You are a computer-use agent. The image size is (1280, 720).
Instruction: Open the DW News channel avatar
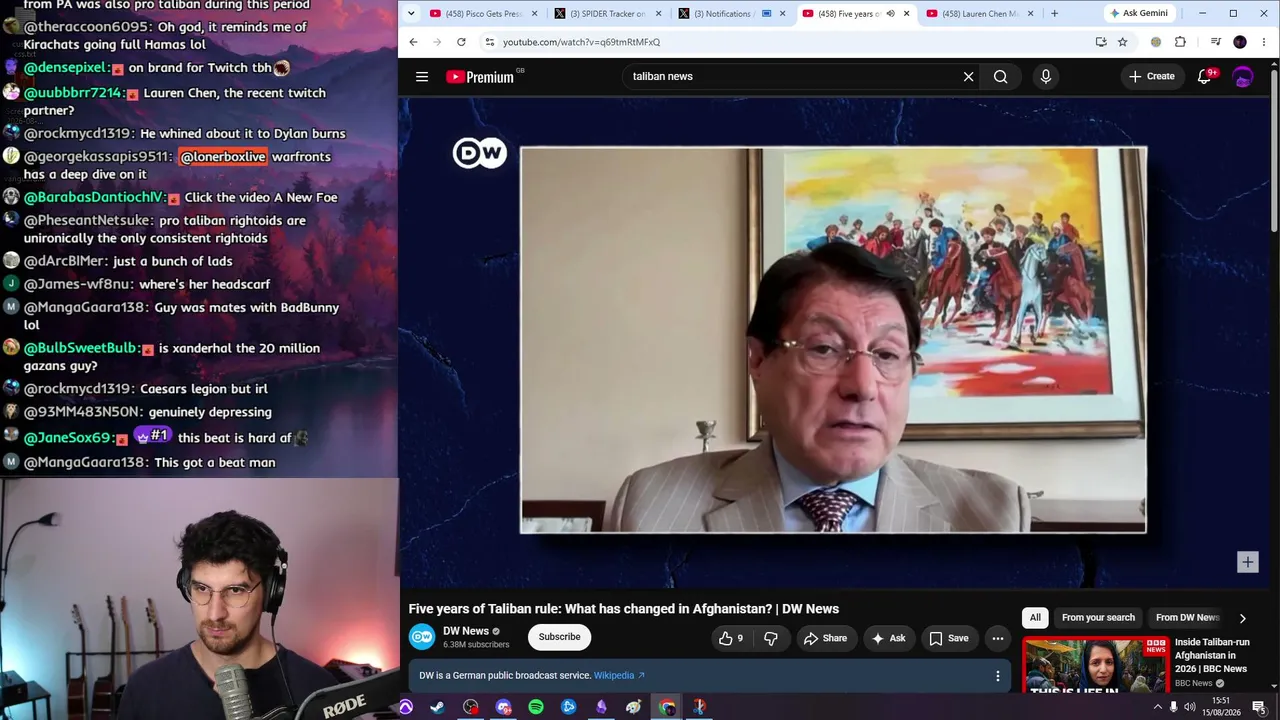coord(422,637)
